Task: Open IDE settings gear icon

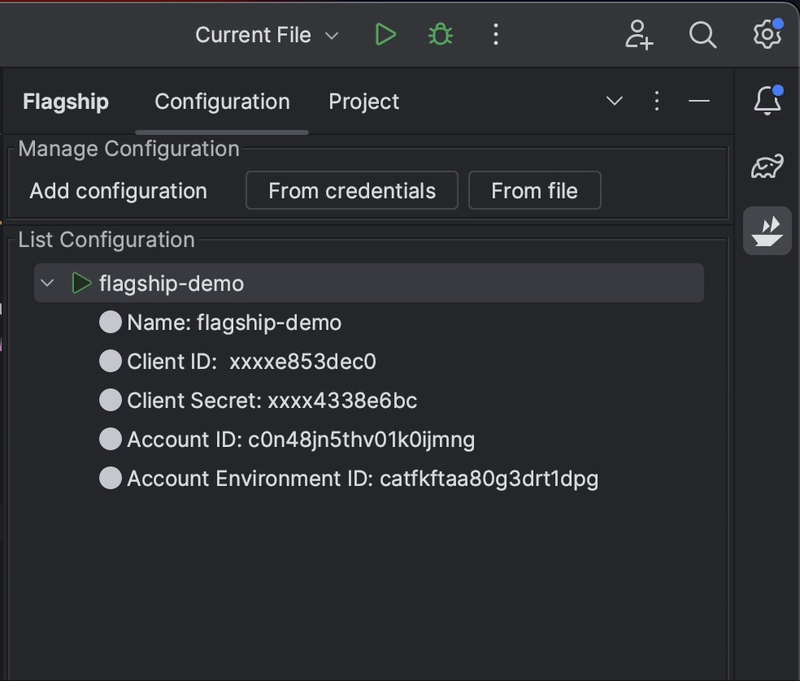Action: click(x=766, y=35)
